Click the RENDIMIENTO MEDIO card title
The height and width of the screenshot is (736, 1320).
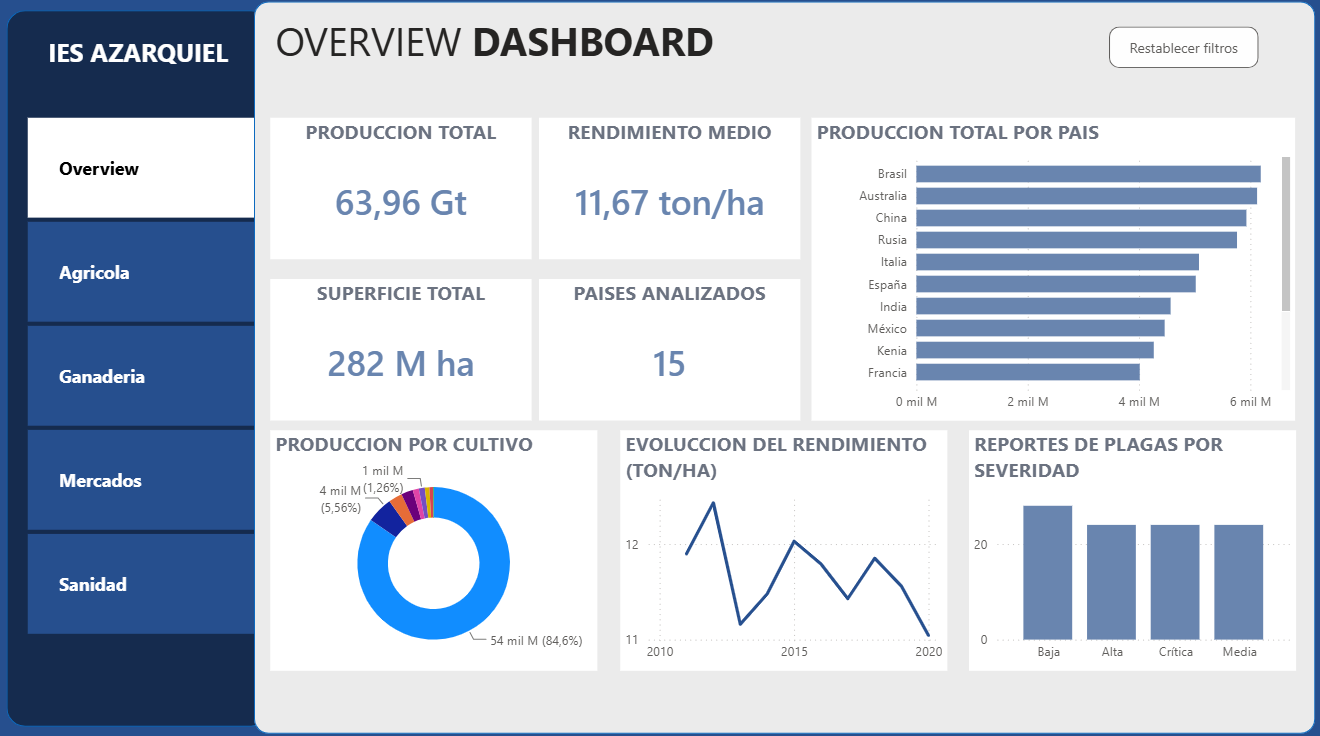[669, 133]
